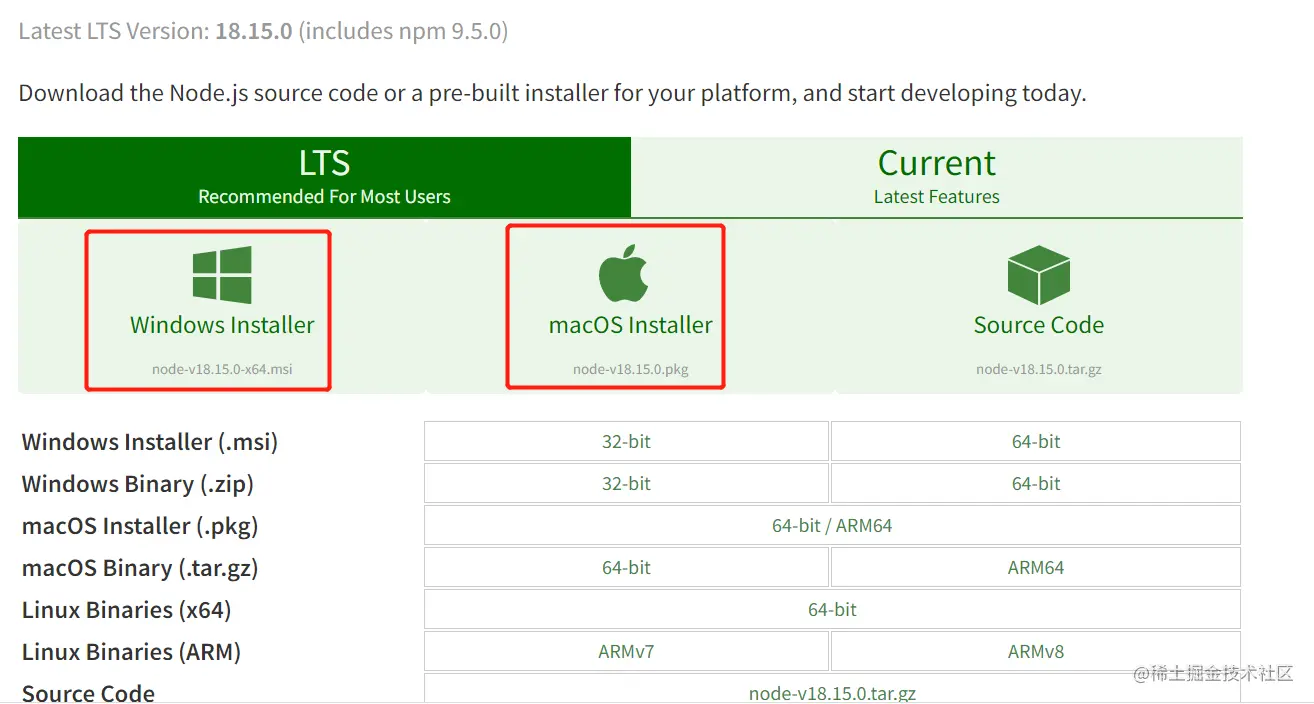Select 64-bit Windows Installer (.msi)
The width and height of the screenshot is (1314, 704).
(x=1036, y=441)
